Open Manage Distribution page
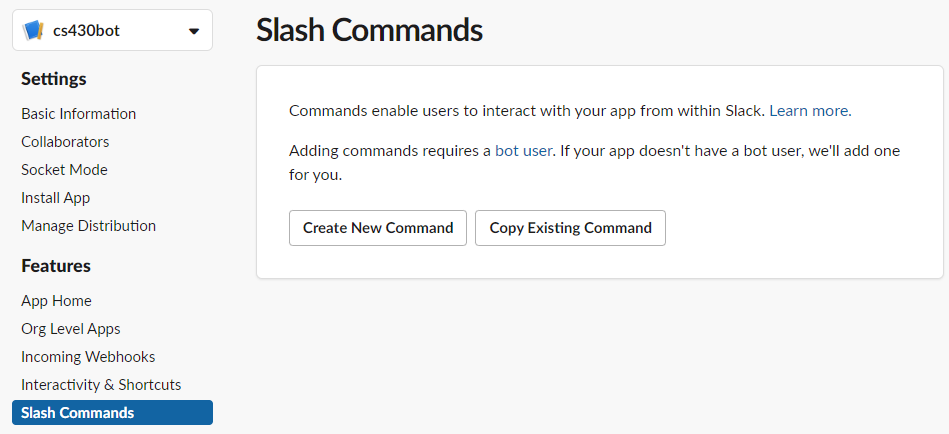The width and height of the screenshot is (949, 434). (88, 226)
